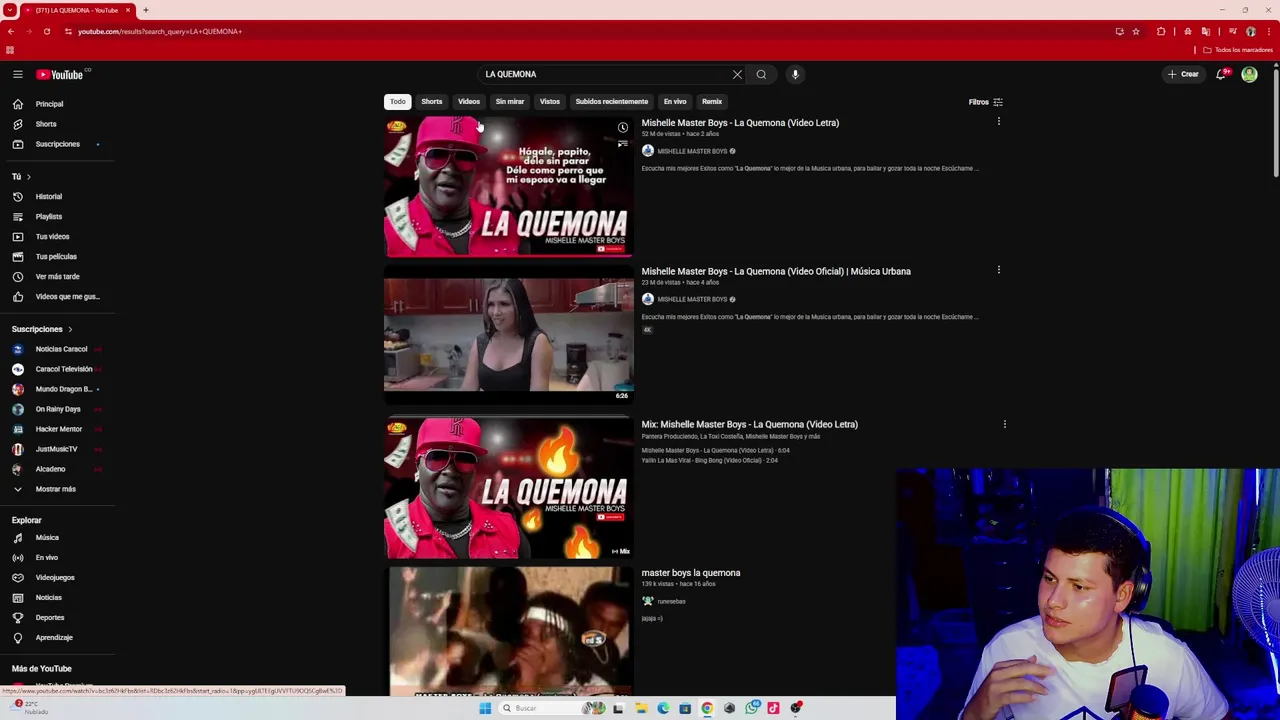
Task: Open Ver más tarde in the sidebar
Action: pyautogui.click(x=58, y=276)
